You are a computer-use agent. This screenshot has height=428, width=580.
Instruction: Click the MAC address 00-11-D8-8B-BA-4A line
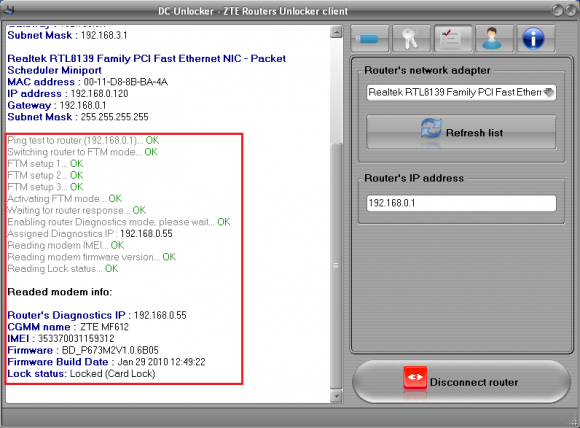coord(87,82)
